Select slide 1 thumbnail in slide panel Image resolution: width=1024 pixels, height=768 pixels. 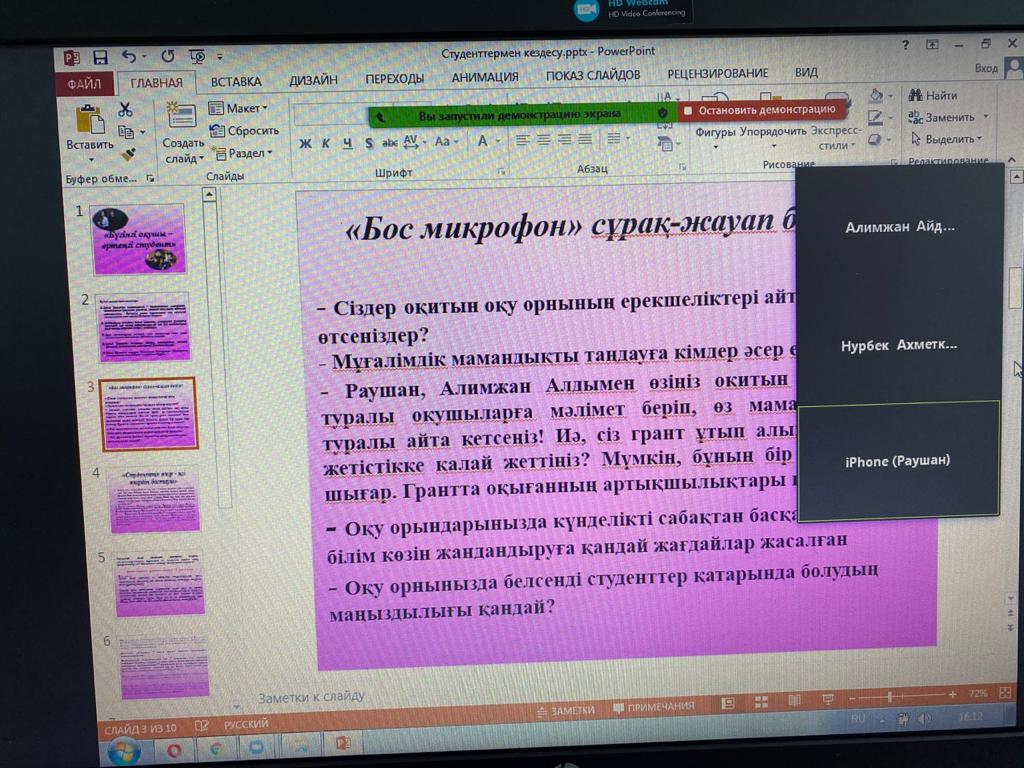coord(139,239)
